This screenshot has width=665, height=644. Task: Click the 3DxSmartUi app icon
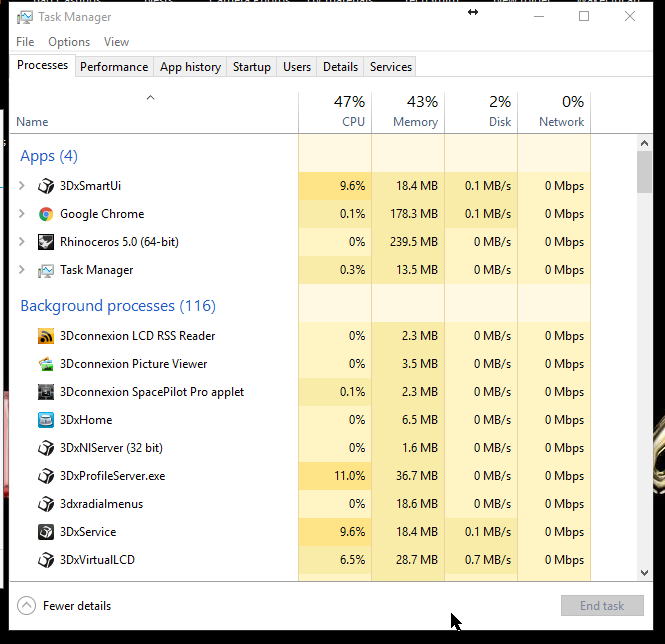click(46, 186)
